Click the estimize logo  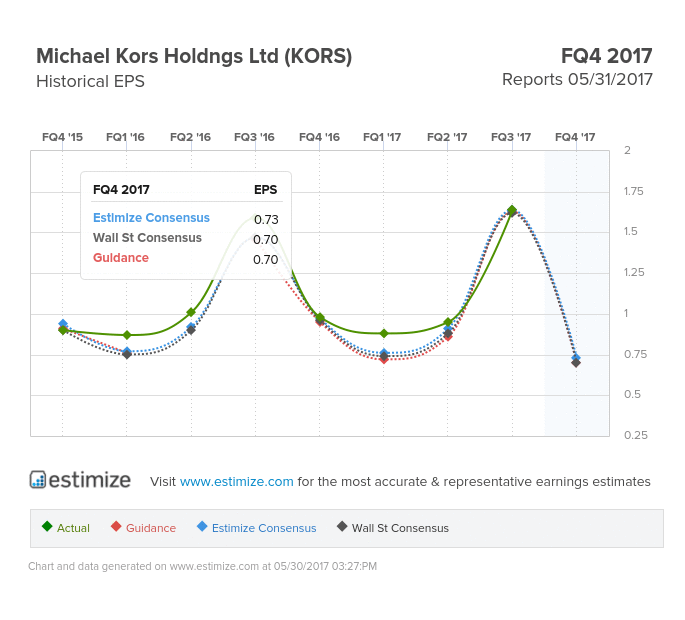coord(80,480)
